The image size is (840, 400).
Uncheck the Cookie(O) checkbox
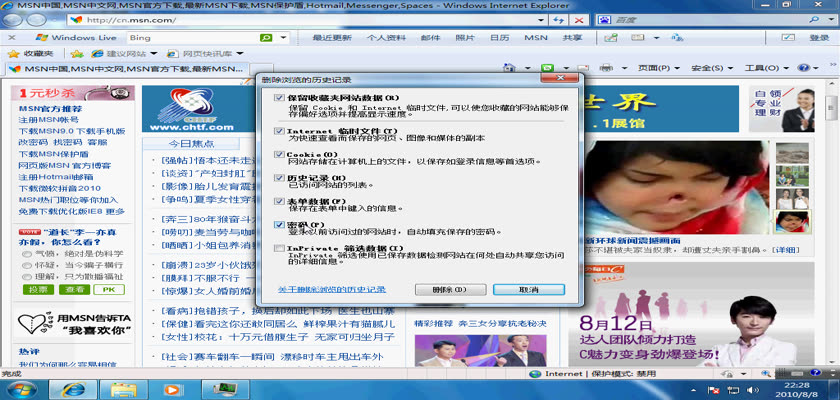279,154
